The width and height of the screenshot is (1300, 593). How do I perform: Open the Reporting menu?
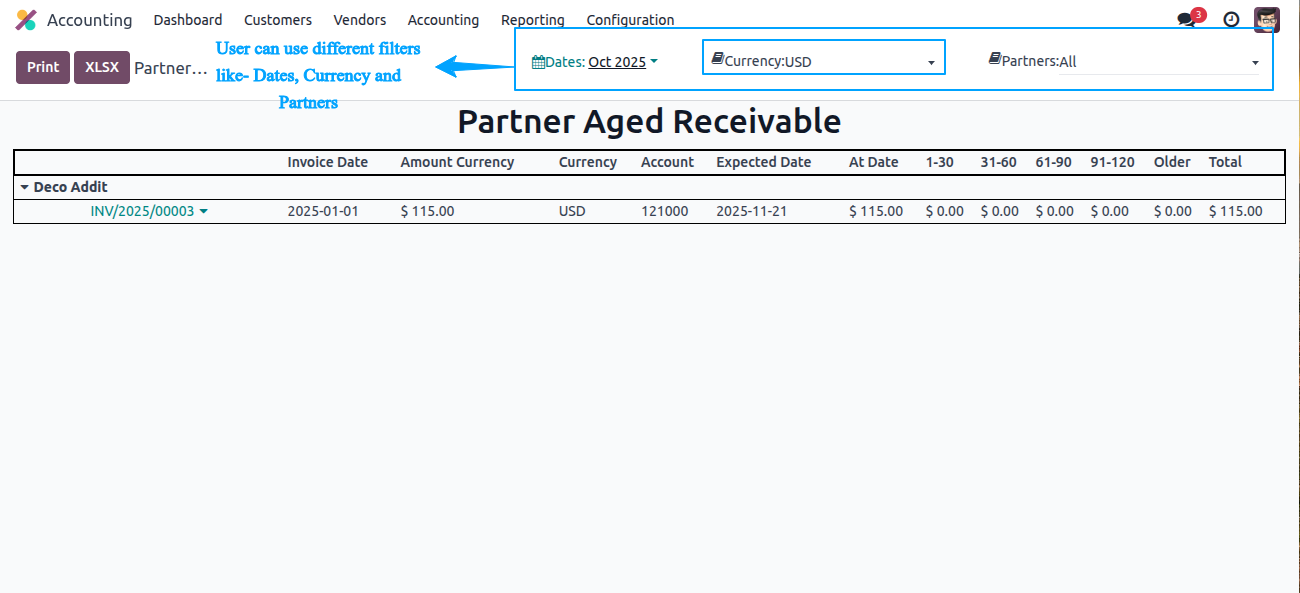[533, 20]
